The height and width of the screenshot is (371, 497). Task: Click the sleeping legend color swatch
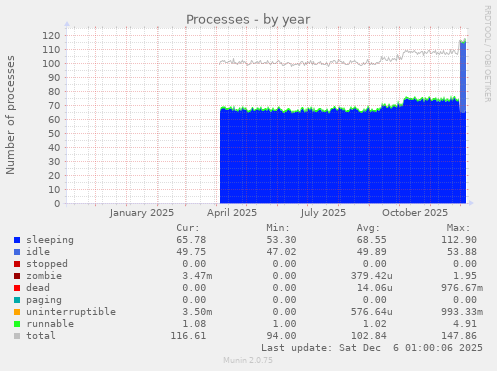(17, 240)
